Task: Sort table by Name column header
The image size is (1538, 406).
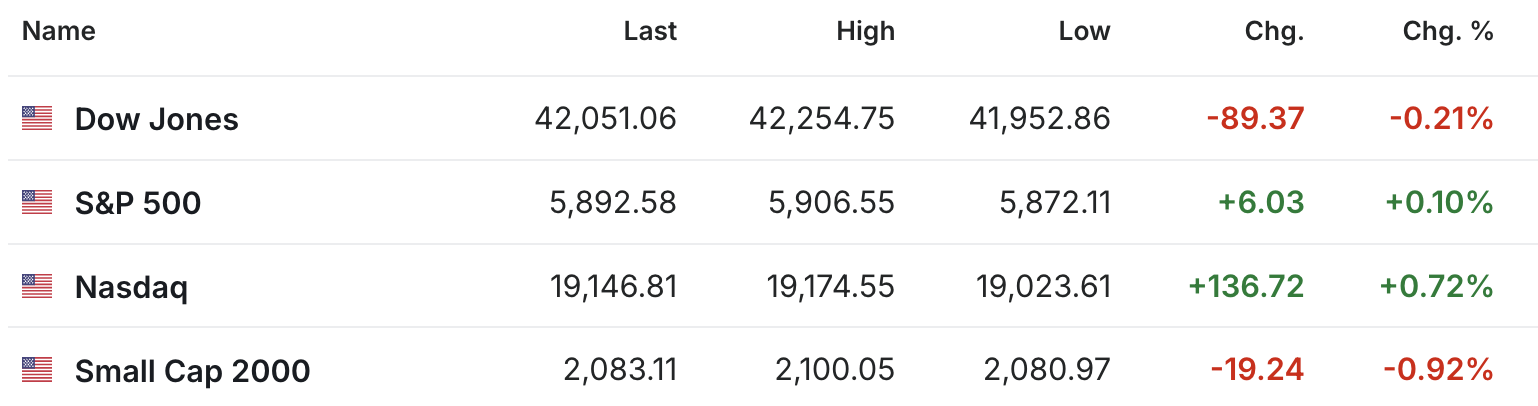Action: coord(59,32)
